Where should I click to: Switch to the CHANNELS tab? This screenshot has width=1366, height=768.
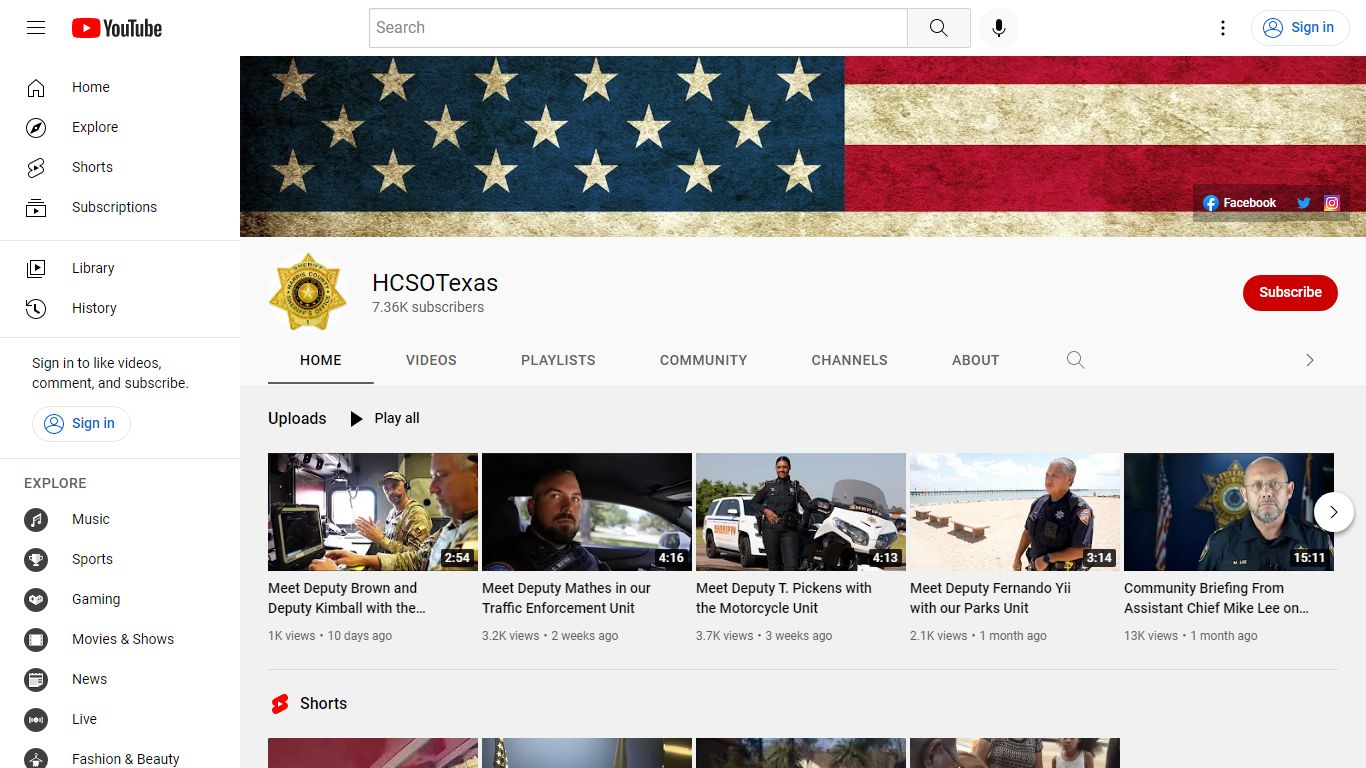(850, 360)
